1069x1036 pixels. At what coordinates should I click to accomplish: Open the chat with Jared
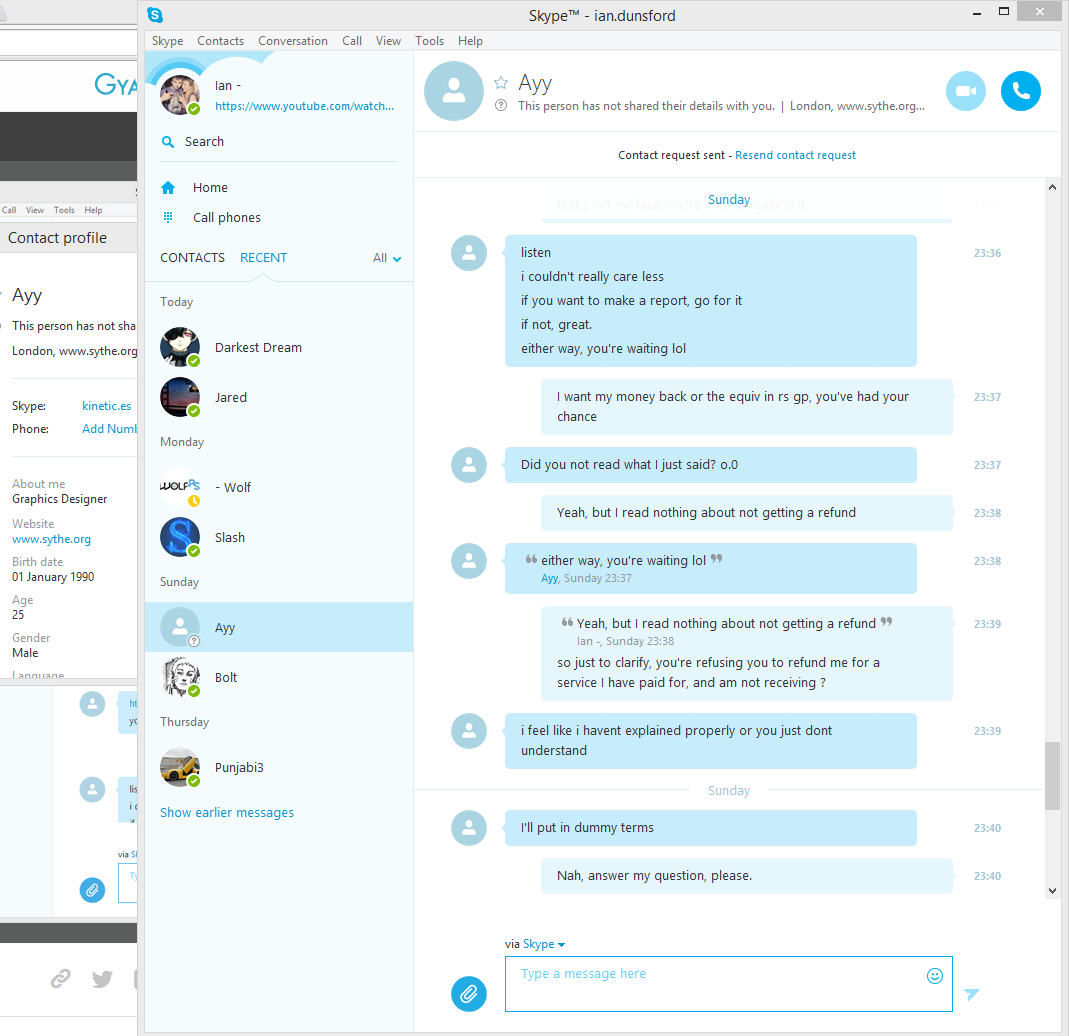coord(279,397)
